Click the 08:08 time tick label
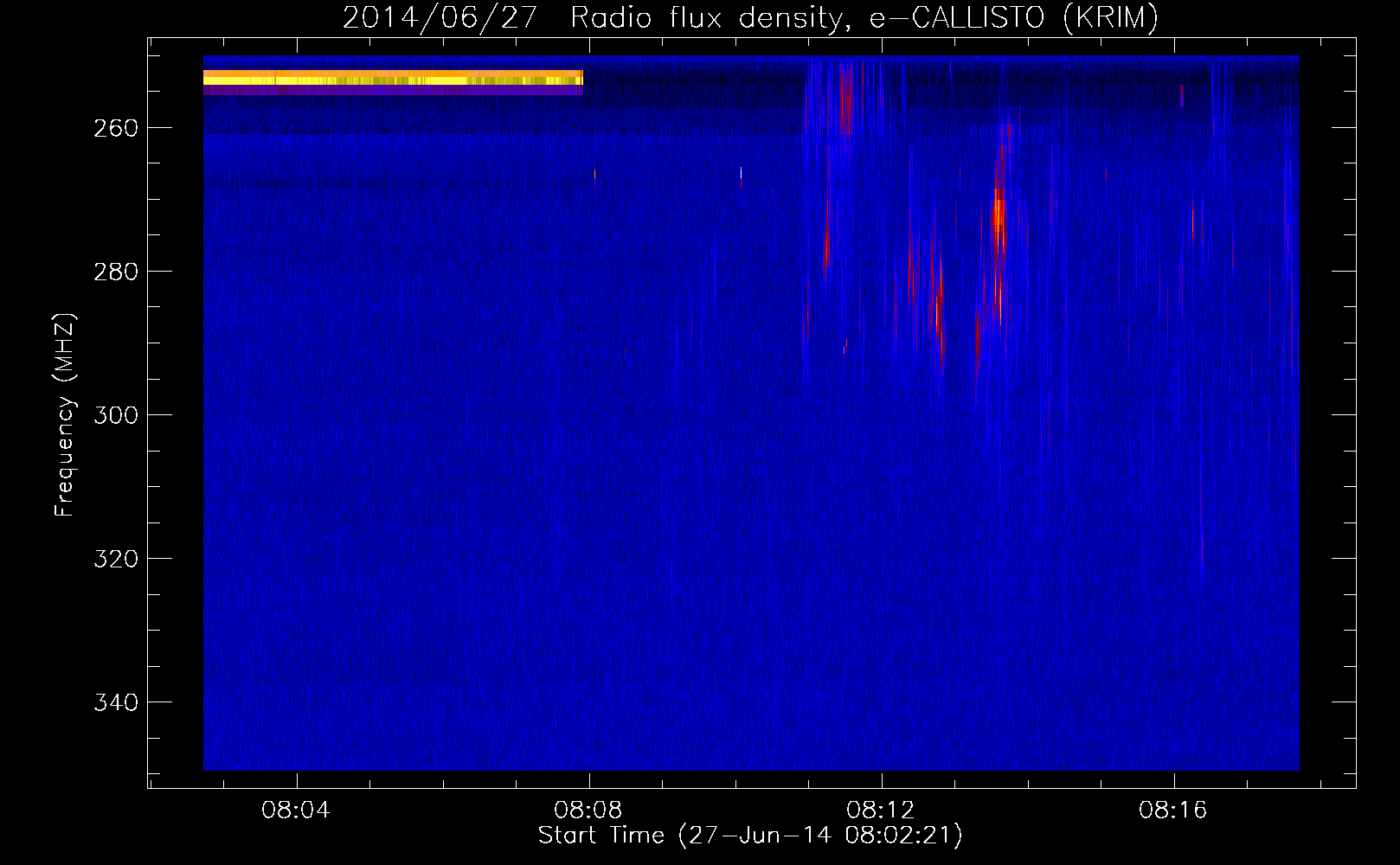The width and height of the screenshot is (1400, 865). (x=588, y=811)
